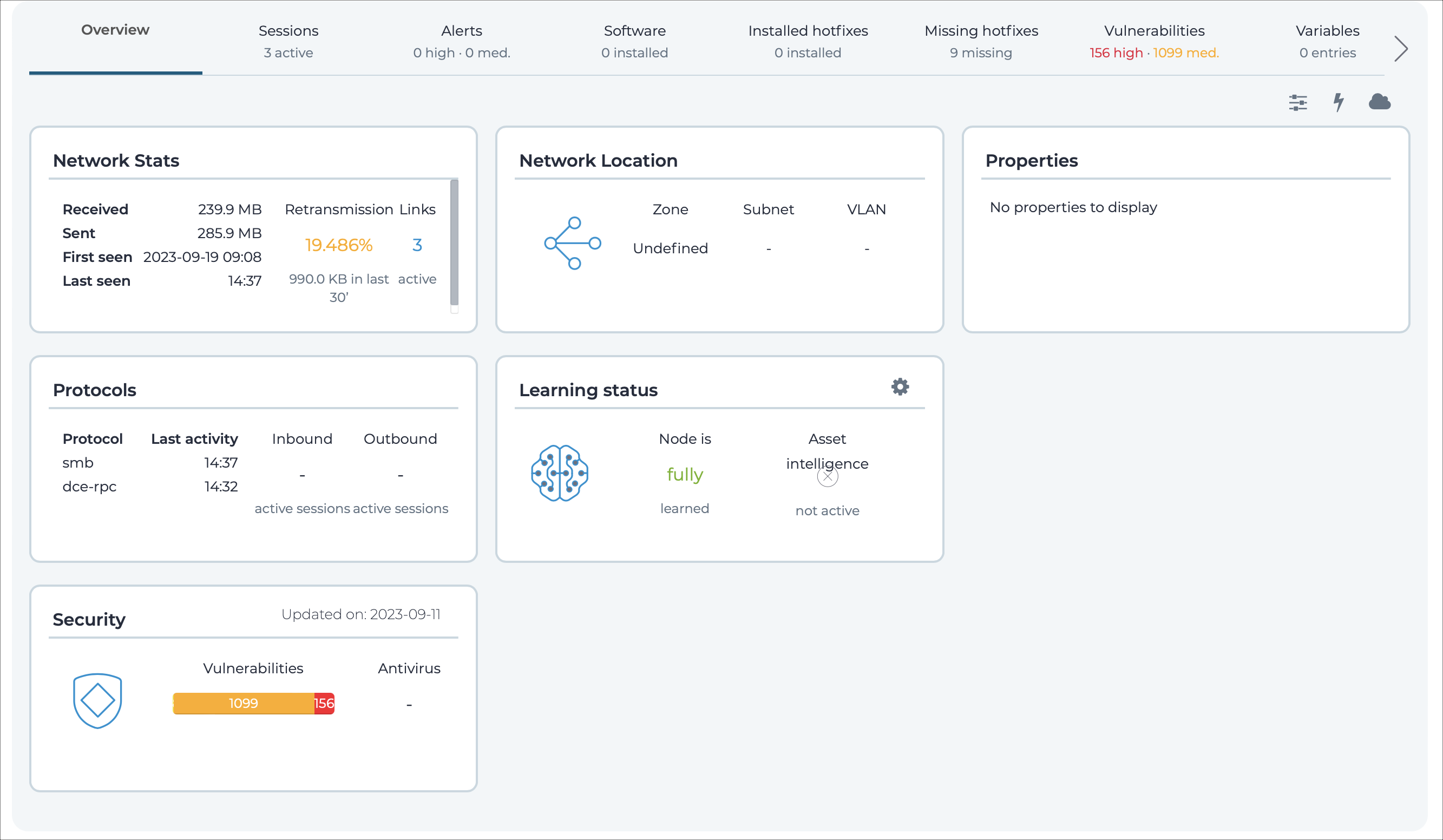Click the 1099 medium vulnerabilities bar
Viewport: 1443px width, 840px height.
(x=244, y=703)
